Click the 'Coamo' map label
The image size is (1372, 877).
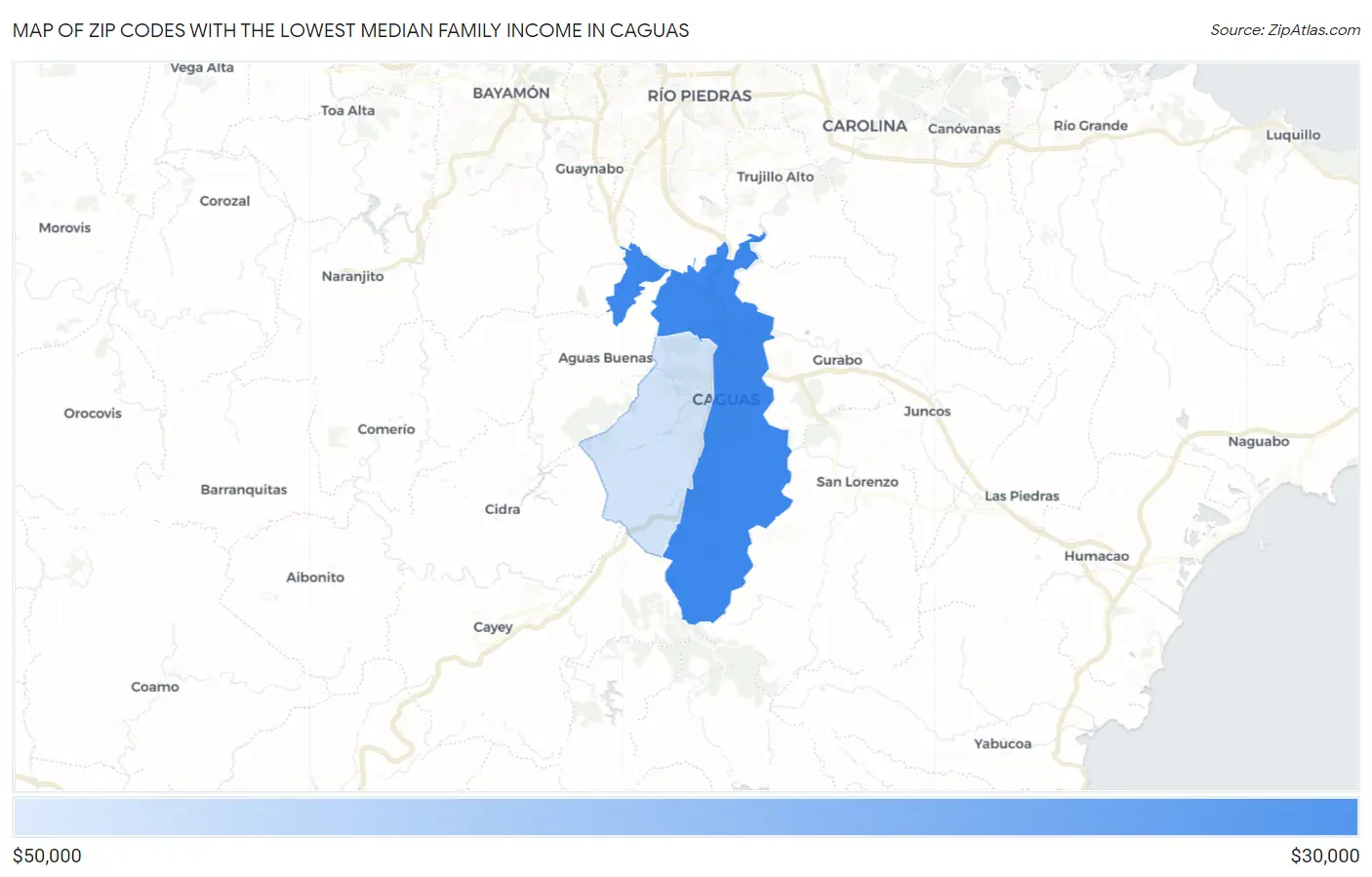click(155, 687)
